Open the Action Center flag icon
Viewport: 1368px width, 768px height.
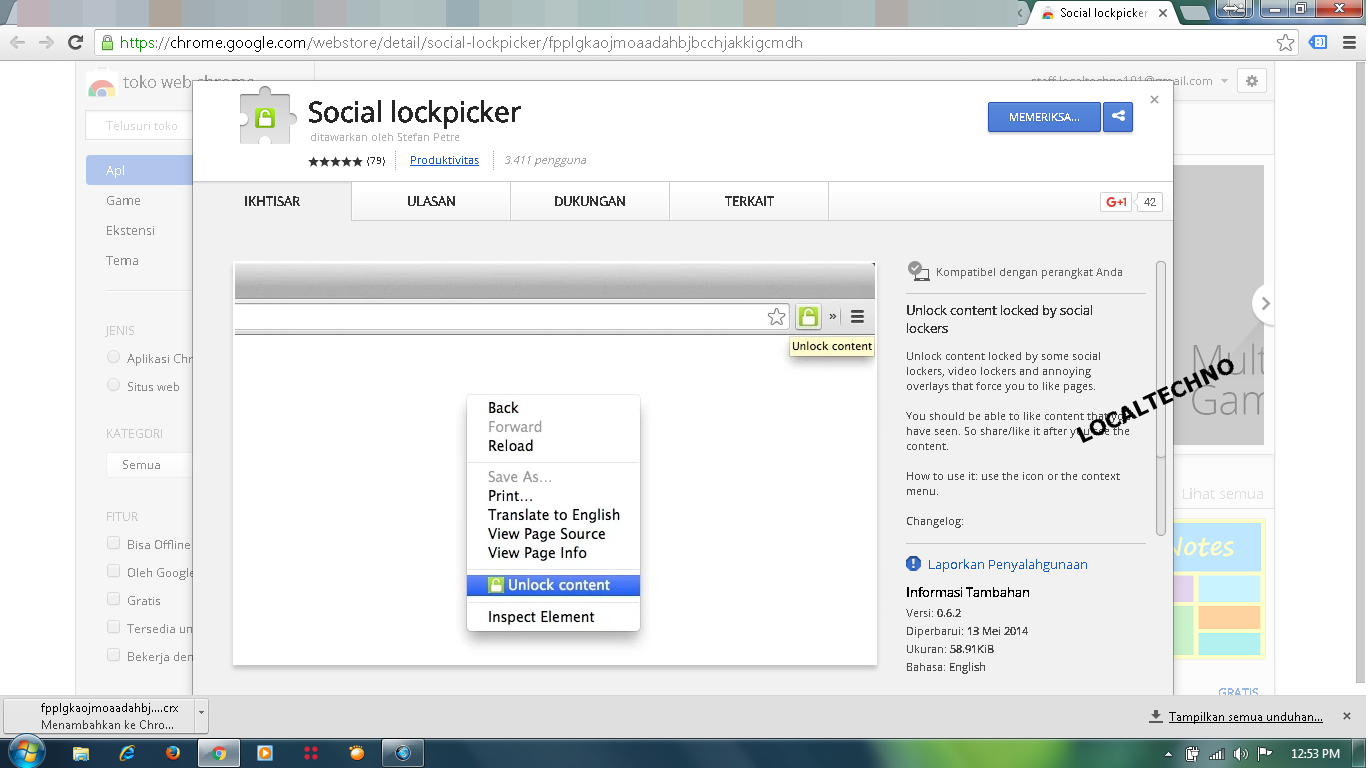coord(1265,754)
